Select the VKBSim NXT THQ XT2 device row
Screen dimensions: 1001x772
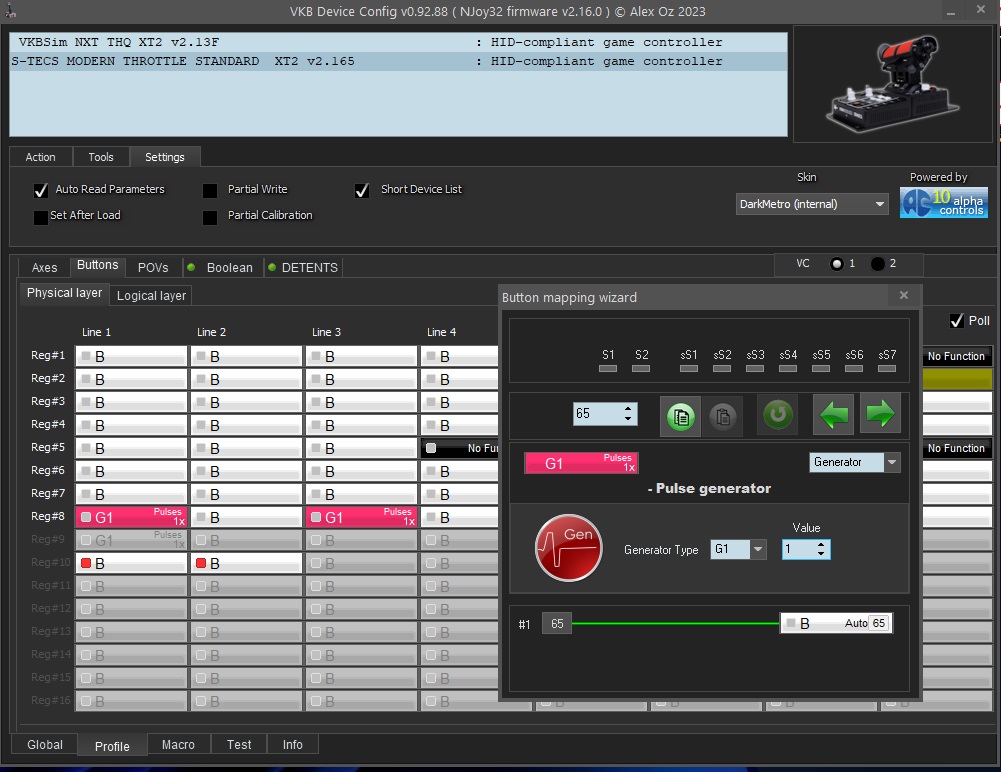(398, 42)
